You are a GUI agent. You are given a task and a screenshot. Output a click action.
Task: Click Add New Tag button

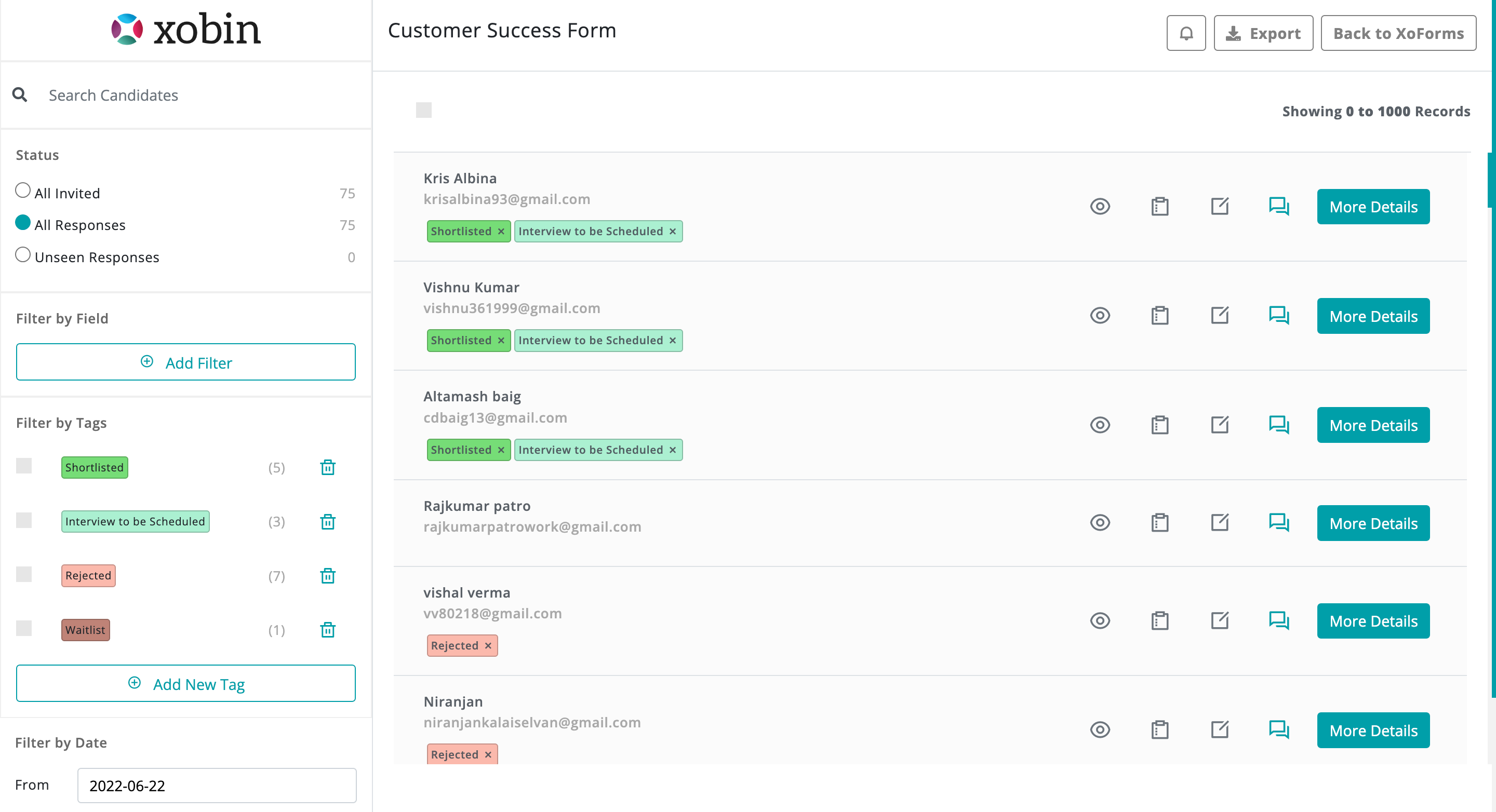pyautogui.click(x=186, y=684)
